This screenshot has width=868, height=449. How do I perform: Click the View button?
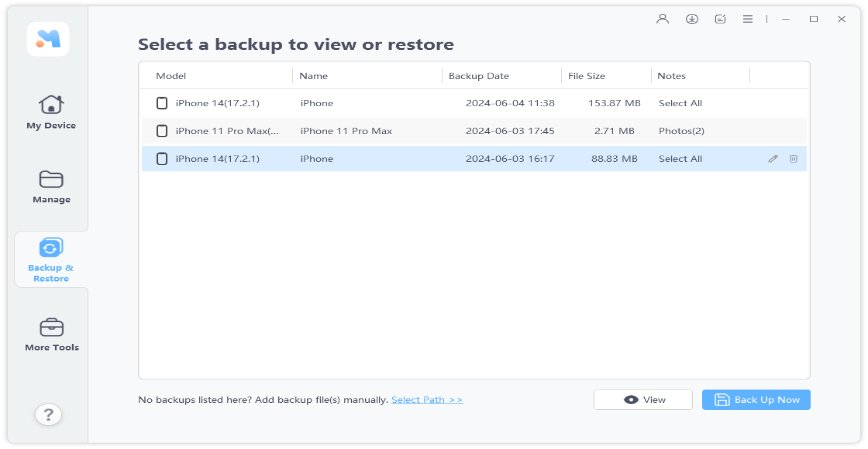point(643,400)
